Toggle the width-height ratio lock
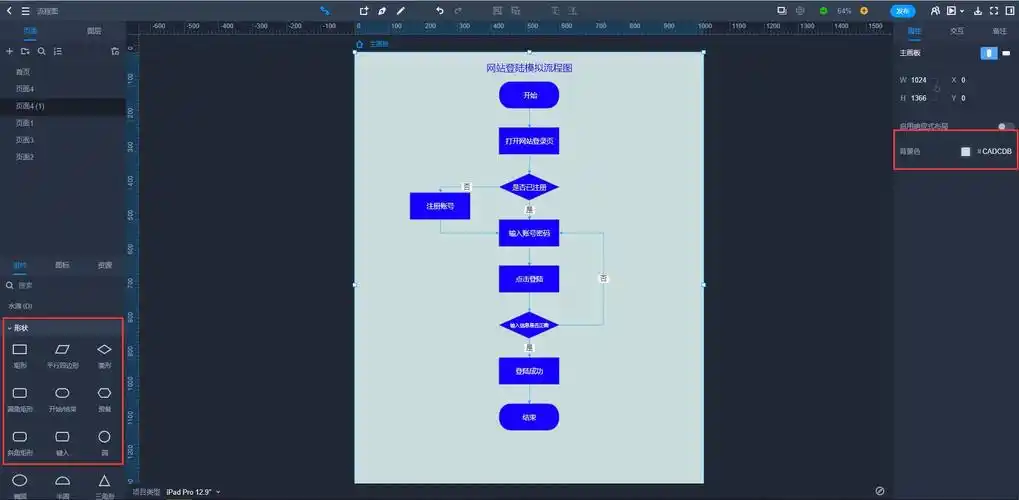Viewport: 1019px width, 500px height. pyautogui.click(x=937, y=89)
